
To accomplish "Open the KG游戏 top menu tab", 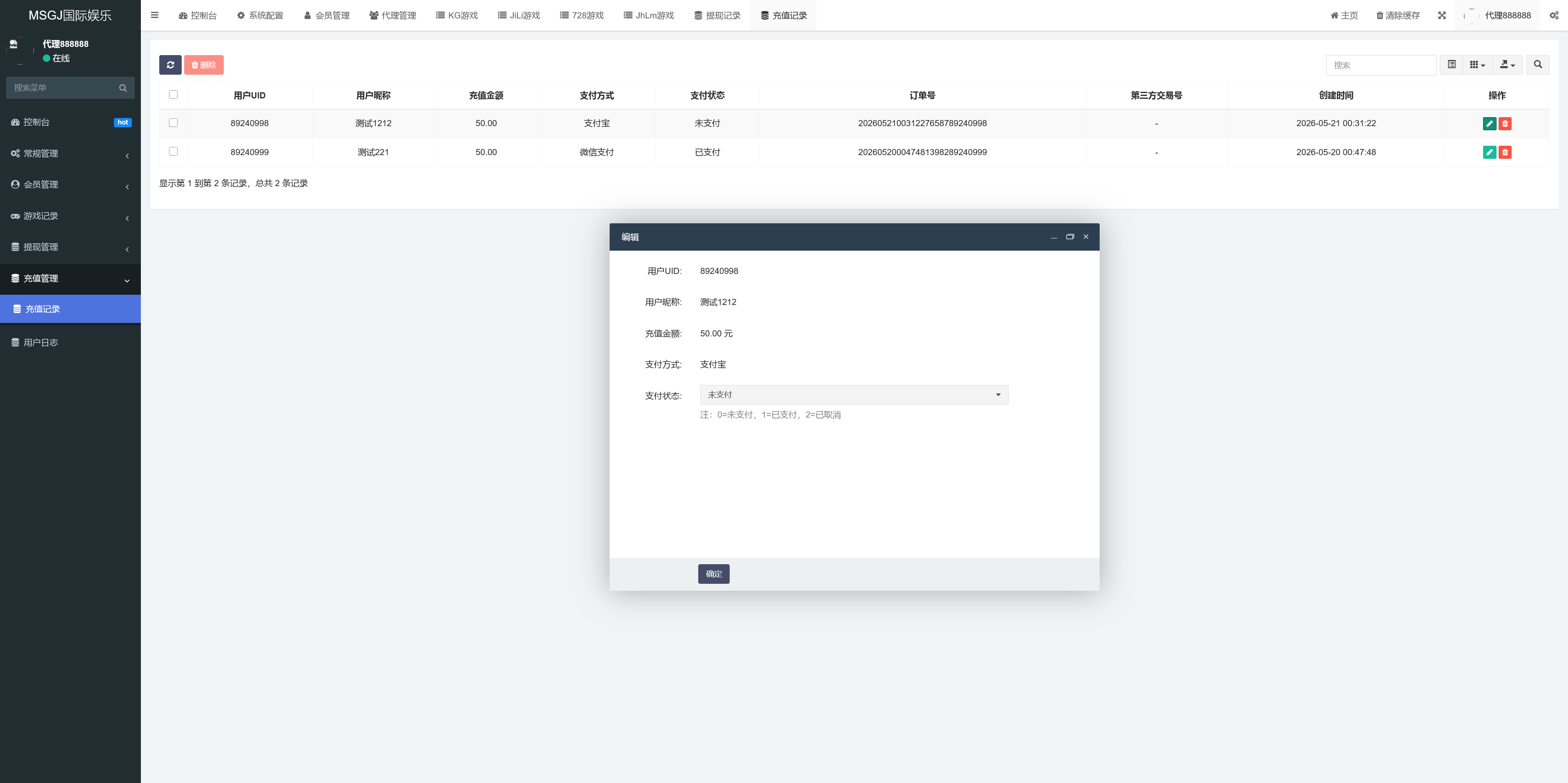I will tap(457, 15).
